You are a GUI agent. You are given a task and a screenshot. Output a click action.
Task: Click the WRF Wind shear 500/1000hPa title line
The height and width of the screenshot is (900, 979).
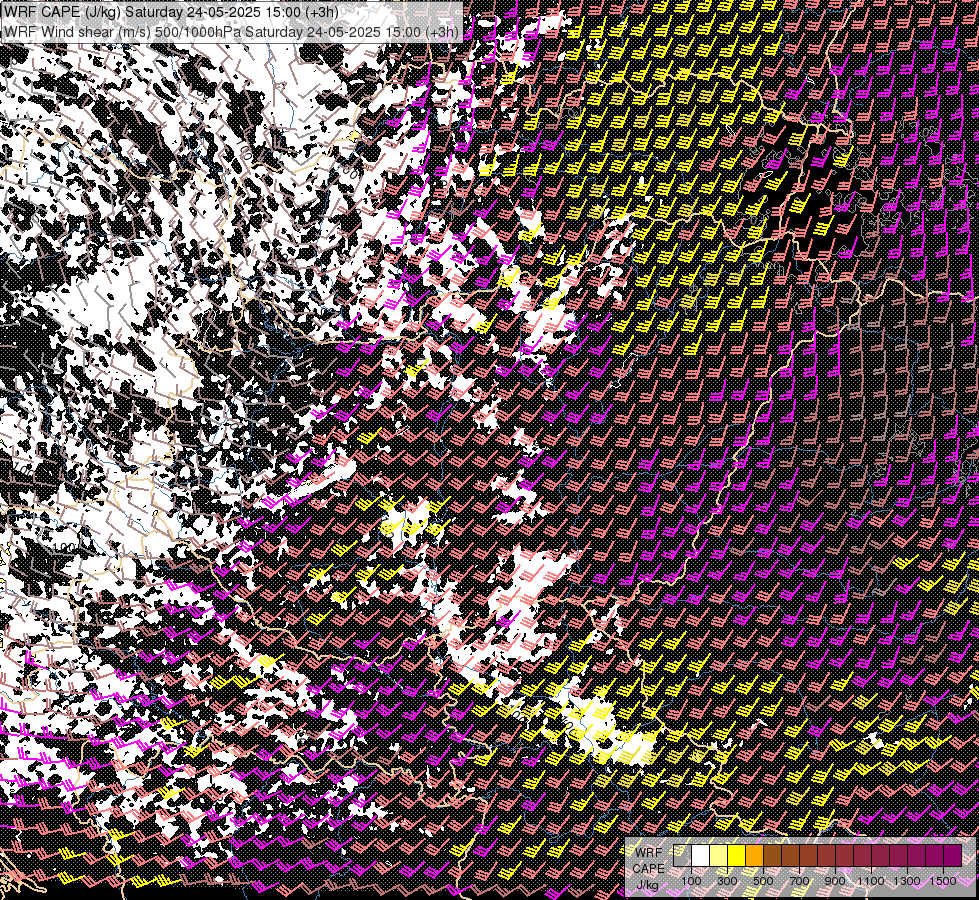click(x=231, y=32)
